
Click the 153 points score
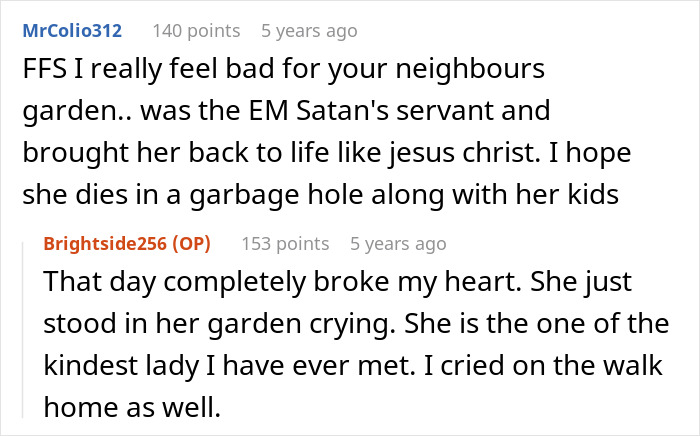[284, 243]
